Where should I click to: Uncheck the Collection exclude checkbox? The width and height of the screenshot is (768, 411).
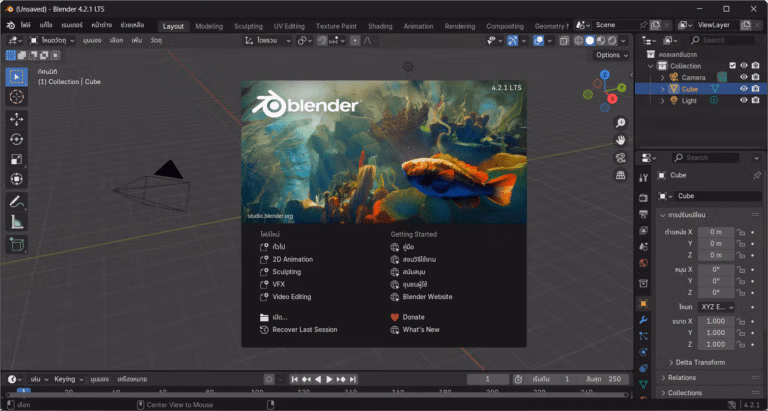[x=733, y=66]
